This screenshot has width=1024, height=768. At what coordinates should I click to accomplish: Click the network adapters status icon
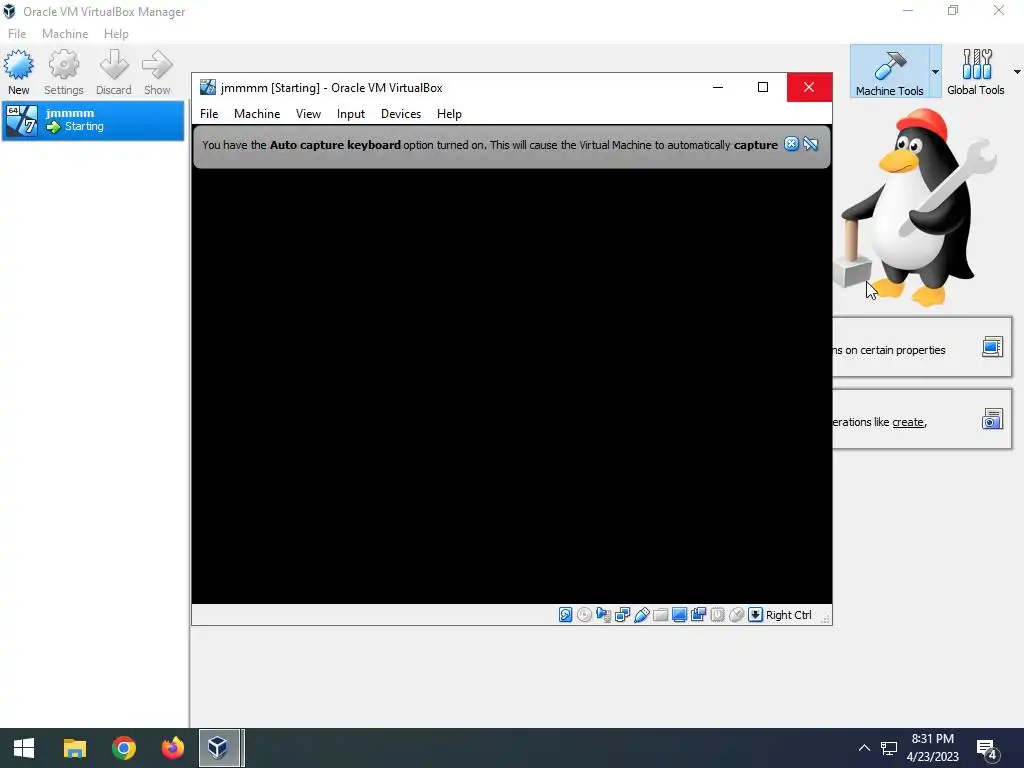click(x=622, y=615)
